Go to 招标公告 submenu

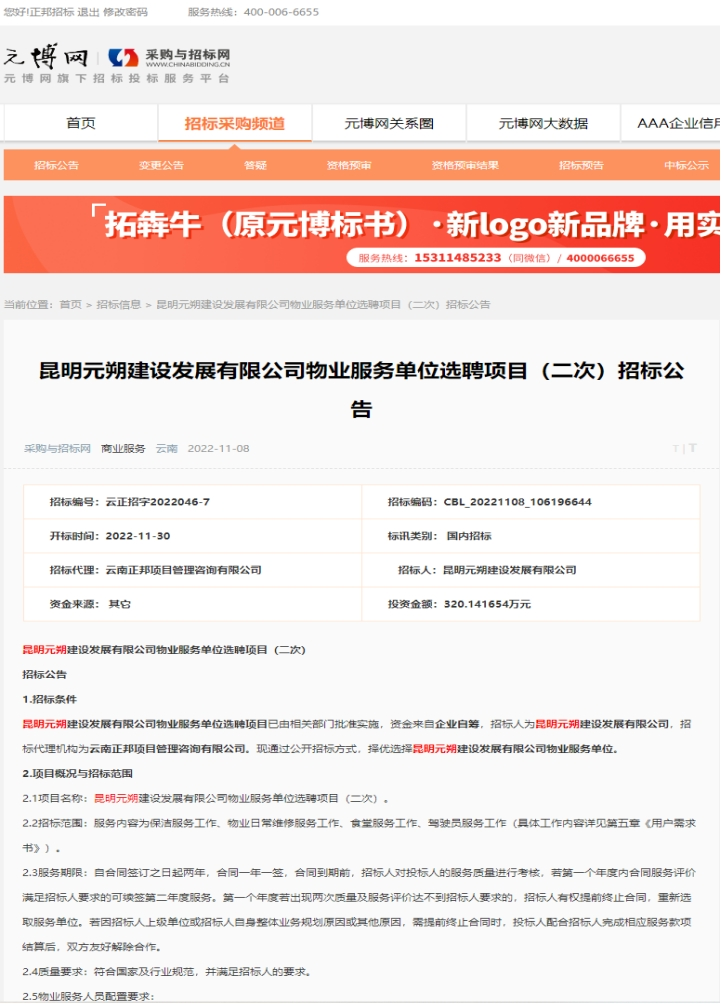tap(56, 165)
